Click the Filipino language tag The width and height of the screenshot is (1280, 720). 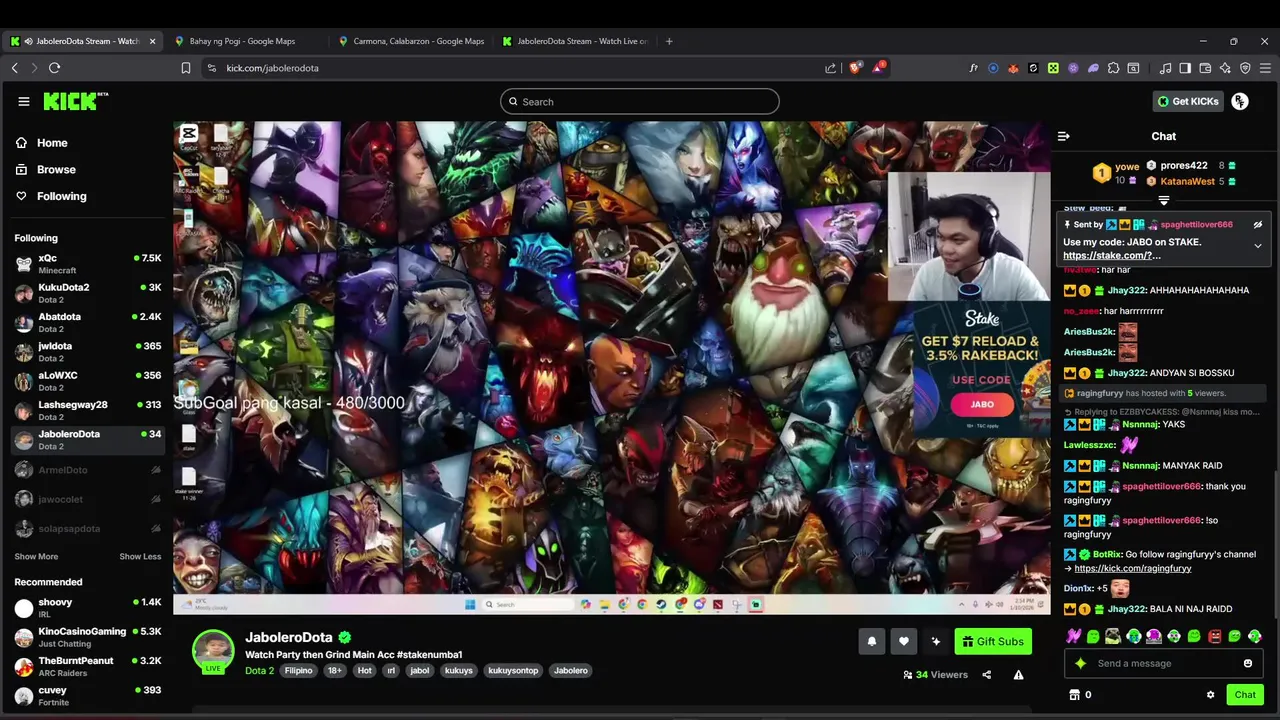[298, 671]
